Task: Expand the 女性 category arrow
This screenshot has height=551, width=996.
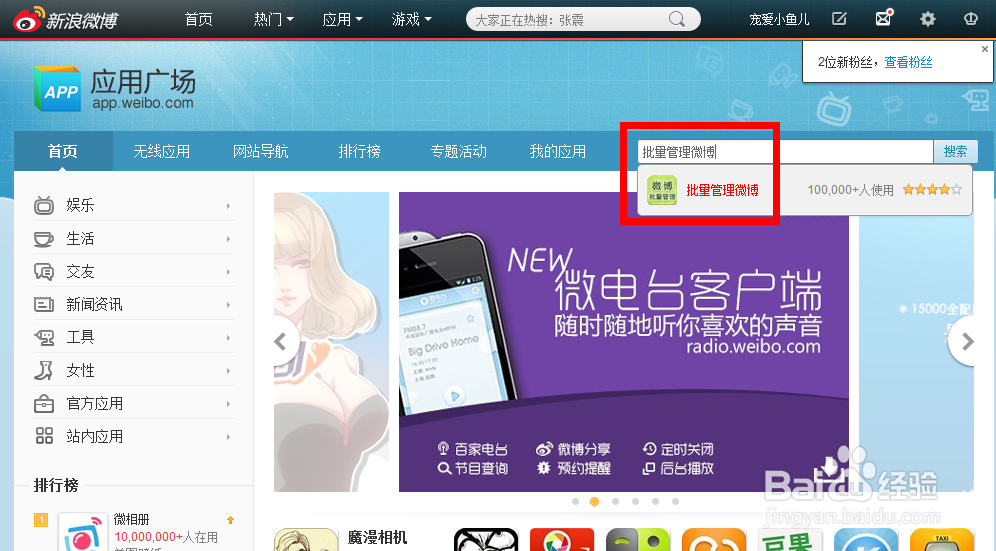Action: tap(228, 371)
